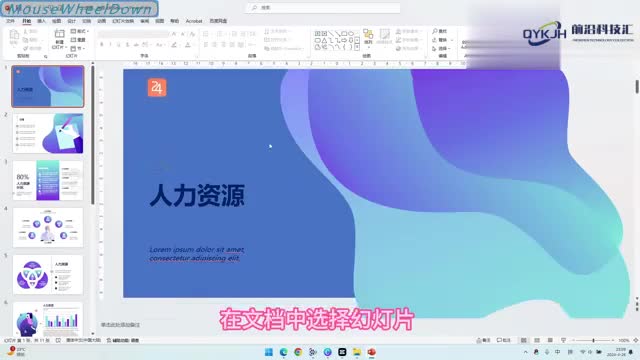Open the 节 (Section) dropdown
Image resolution: width=640 pixels, height=360 pixels.
(79, 49)
